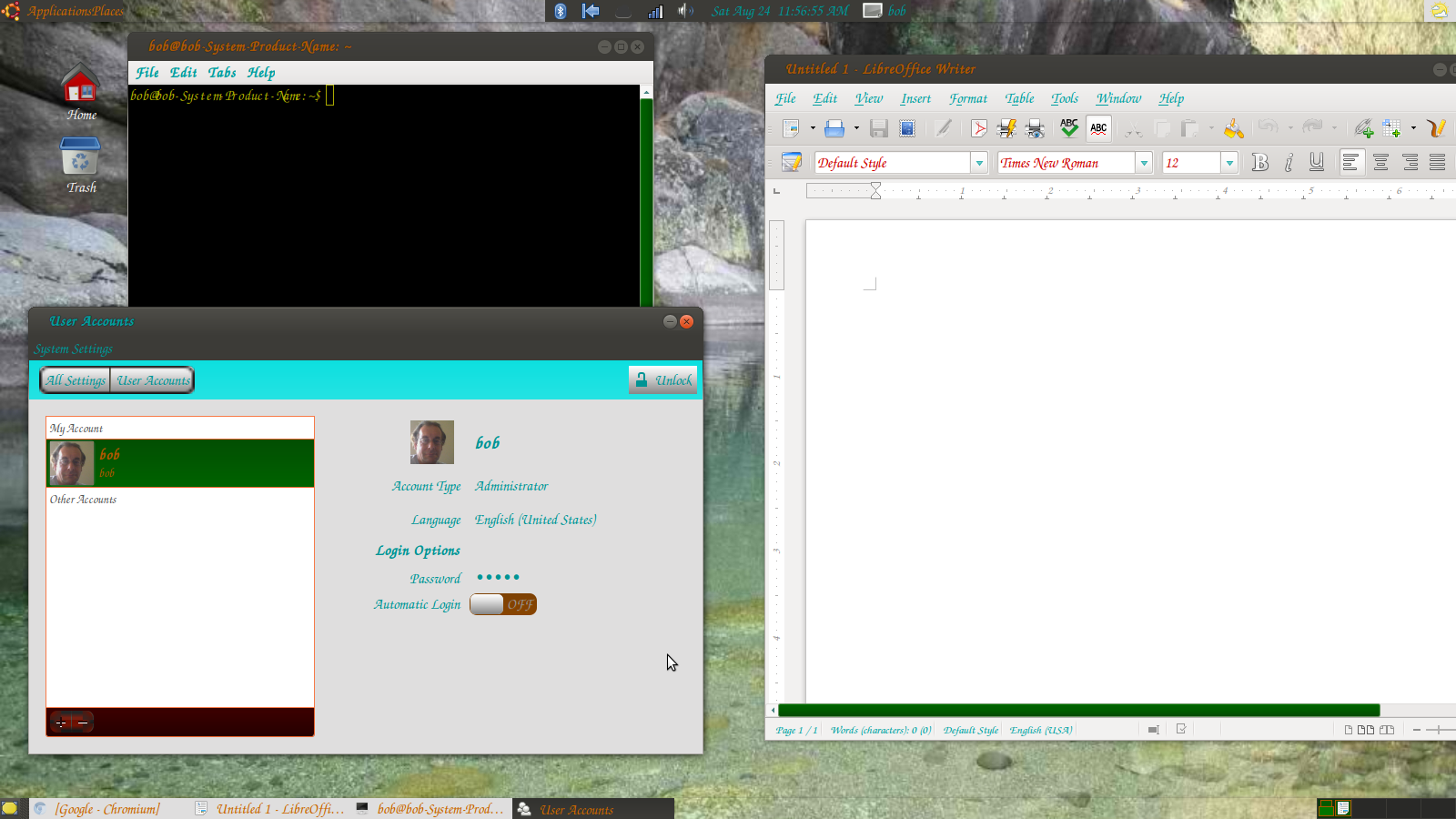Click the User Accounts breadcrumb button
This screenshot has width=1456, height=819.
pos(153,380)
